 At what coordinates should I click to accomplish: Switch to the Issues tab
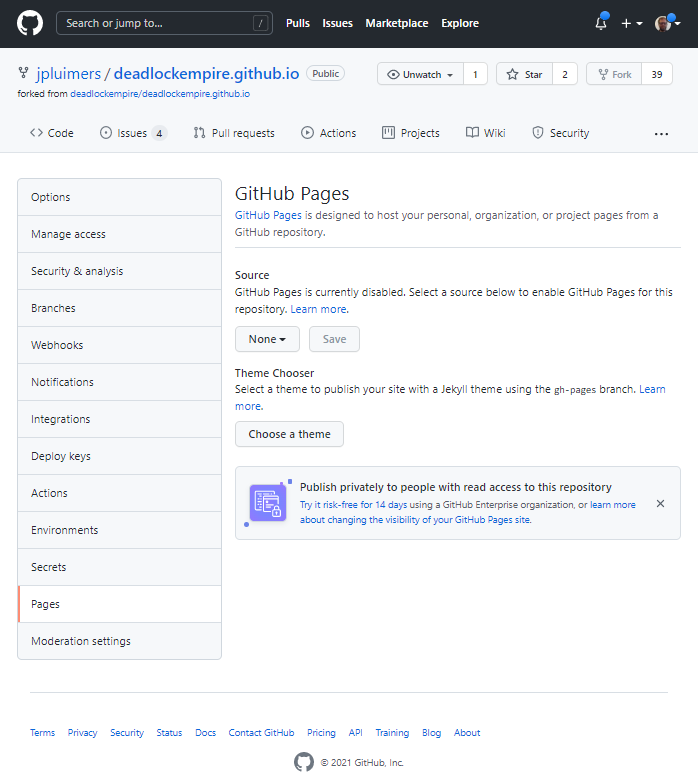coord(132,133)
